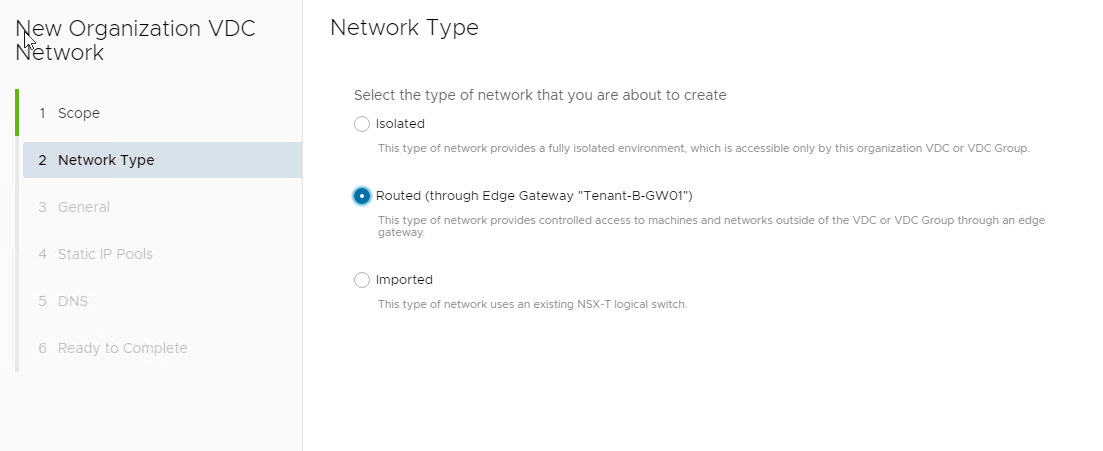
Task: Click the "Network Type" page heading
Action: (404, 28)
